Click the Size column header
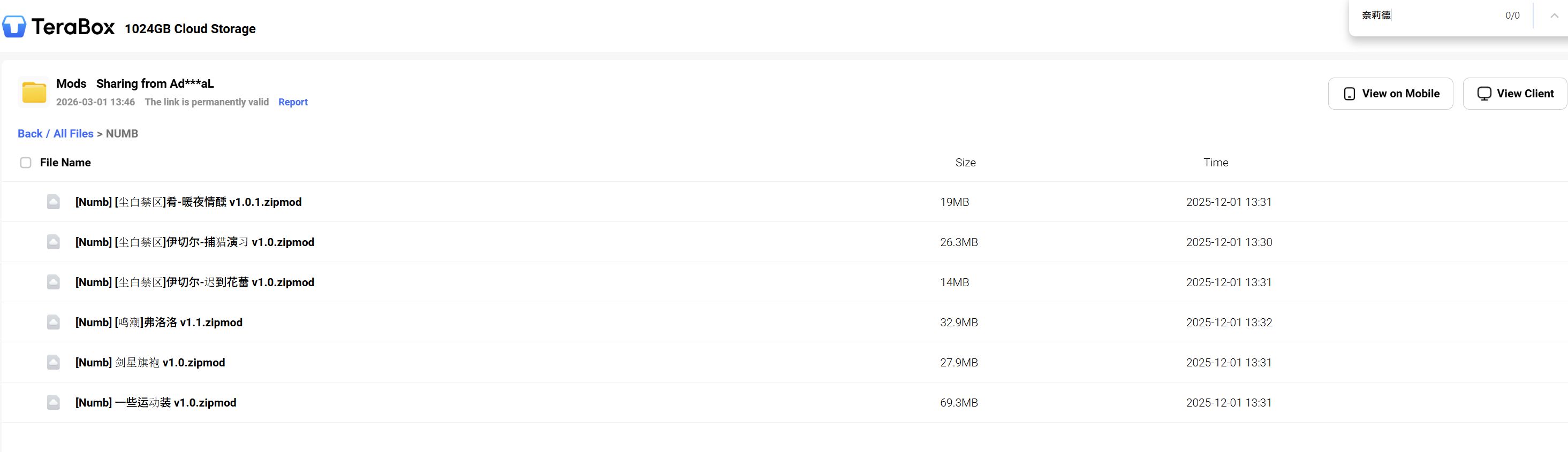The height and width of the screenshot is (452, 1568). (x=965, y=163)
